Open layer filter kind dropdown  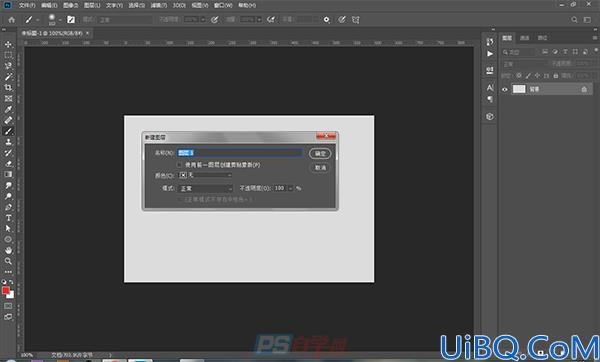[x=518, y=52]
